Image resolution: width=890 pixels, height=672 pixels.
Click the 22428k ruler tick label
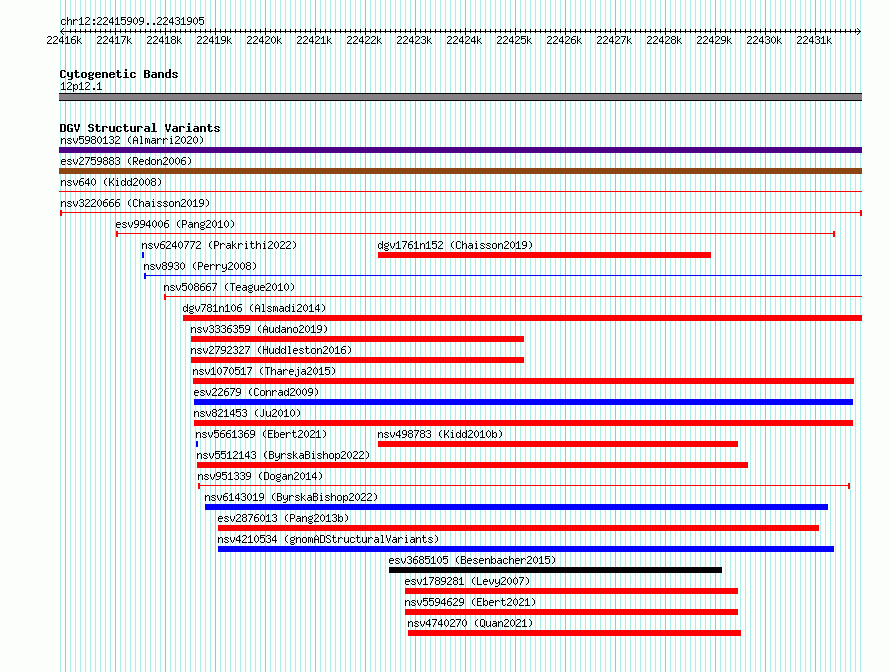(664, 40)
